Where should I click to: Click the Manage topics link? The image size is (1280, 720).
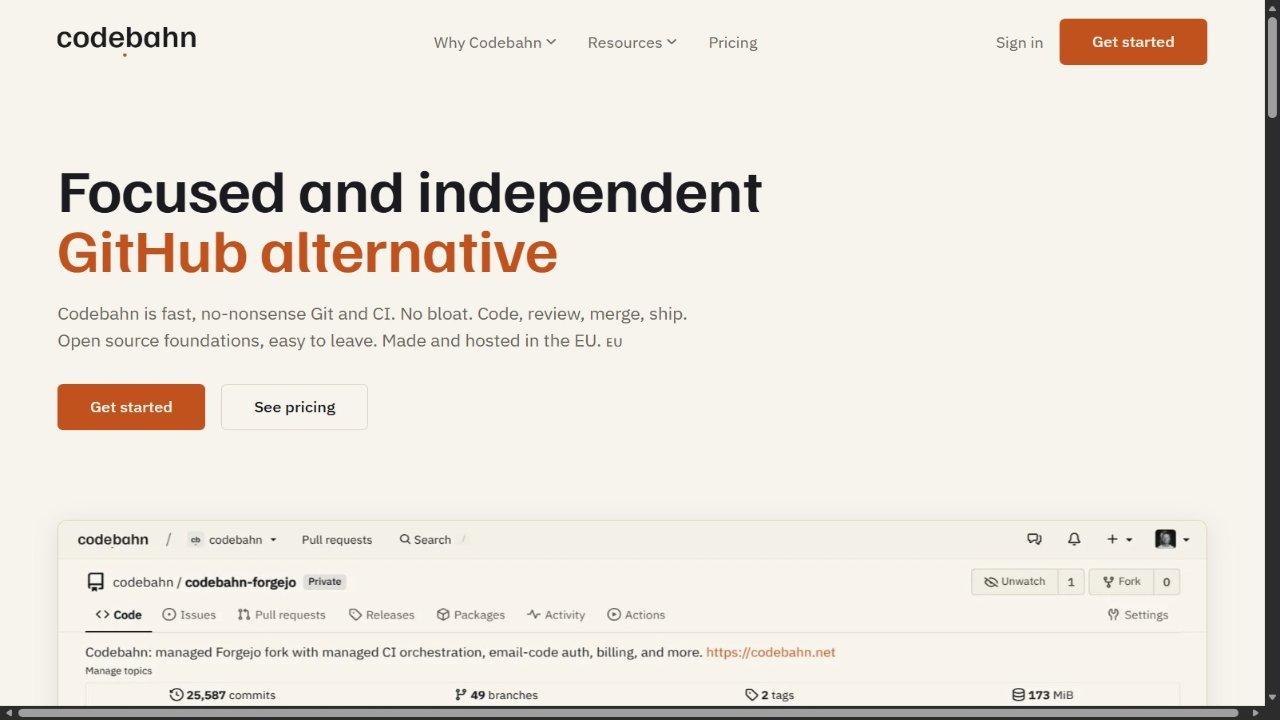click(119, 671)
